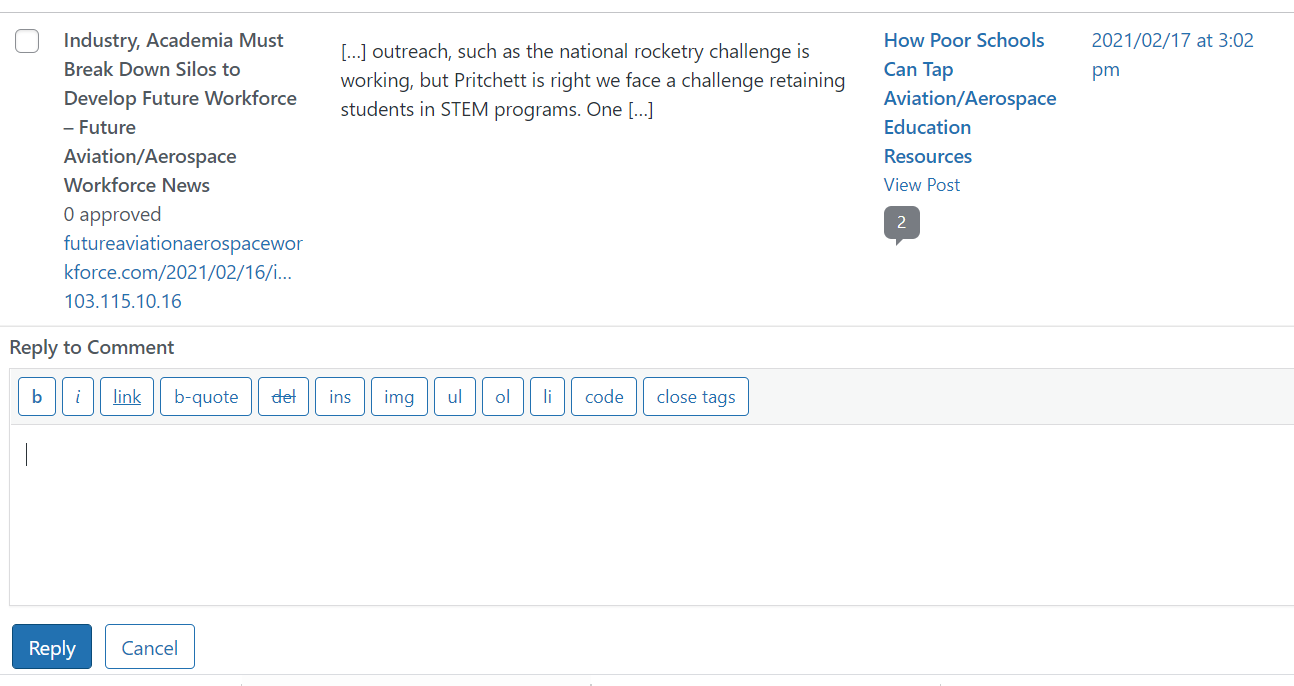This screenshot has height=686, width=1294.
Task: Insert a link with the link button
Action: click(127, 397)
